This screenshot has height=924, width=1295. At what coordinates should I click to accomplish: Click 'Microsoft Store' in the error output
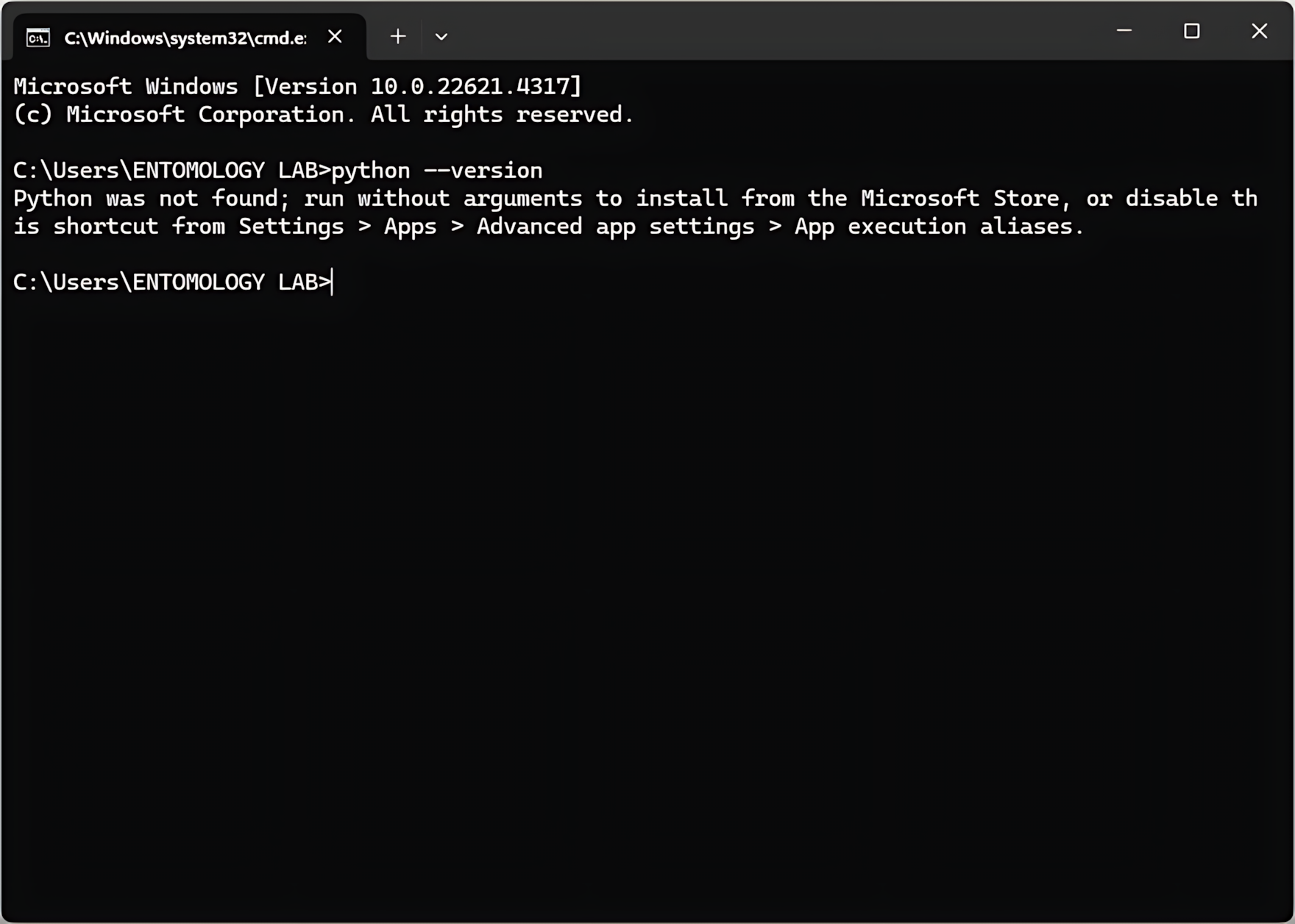(959, 199)
